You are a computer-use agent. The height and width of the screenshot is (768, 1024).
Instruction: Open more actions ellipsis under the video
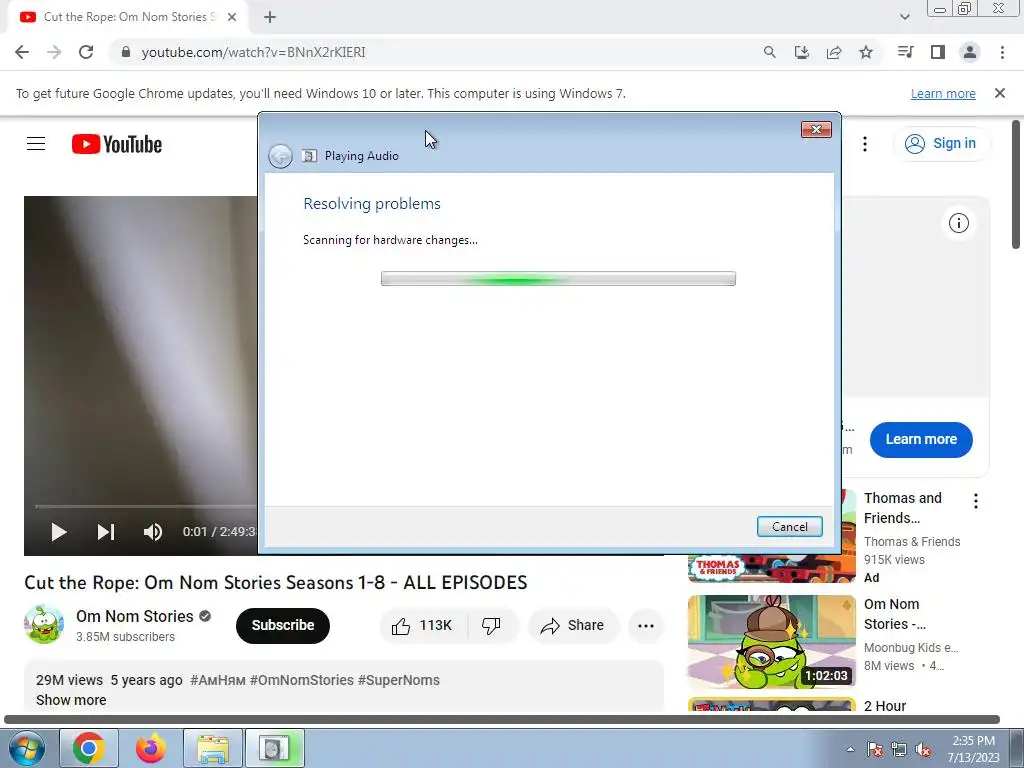(x=646, y=626)
